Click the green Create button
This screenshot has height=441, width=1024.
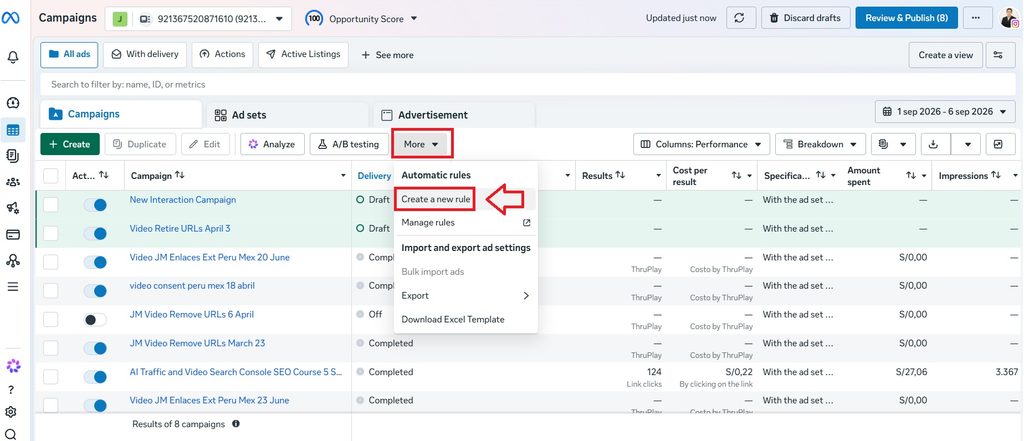click(x=70, y=144)
